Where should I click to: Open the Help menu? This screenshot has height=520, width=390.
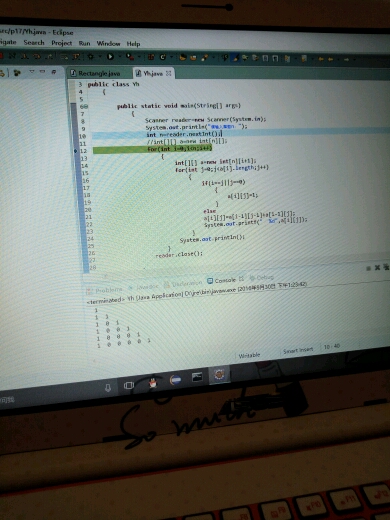click(x=133, y=44)
